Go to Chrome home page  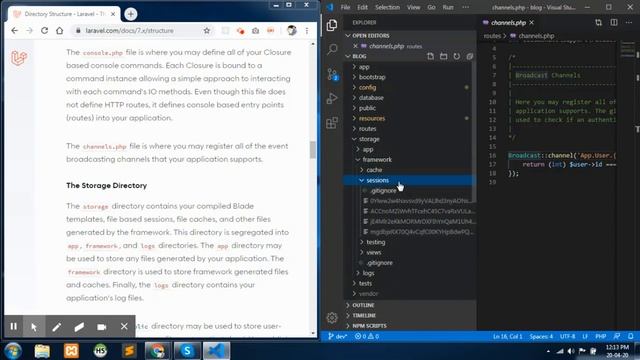pos(60,31)
